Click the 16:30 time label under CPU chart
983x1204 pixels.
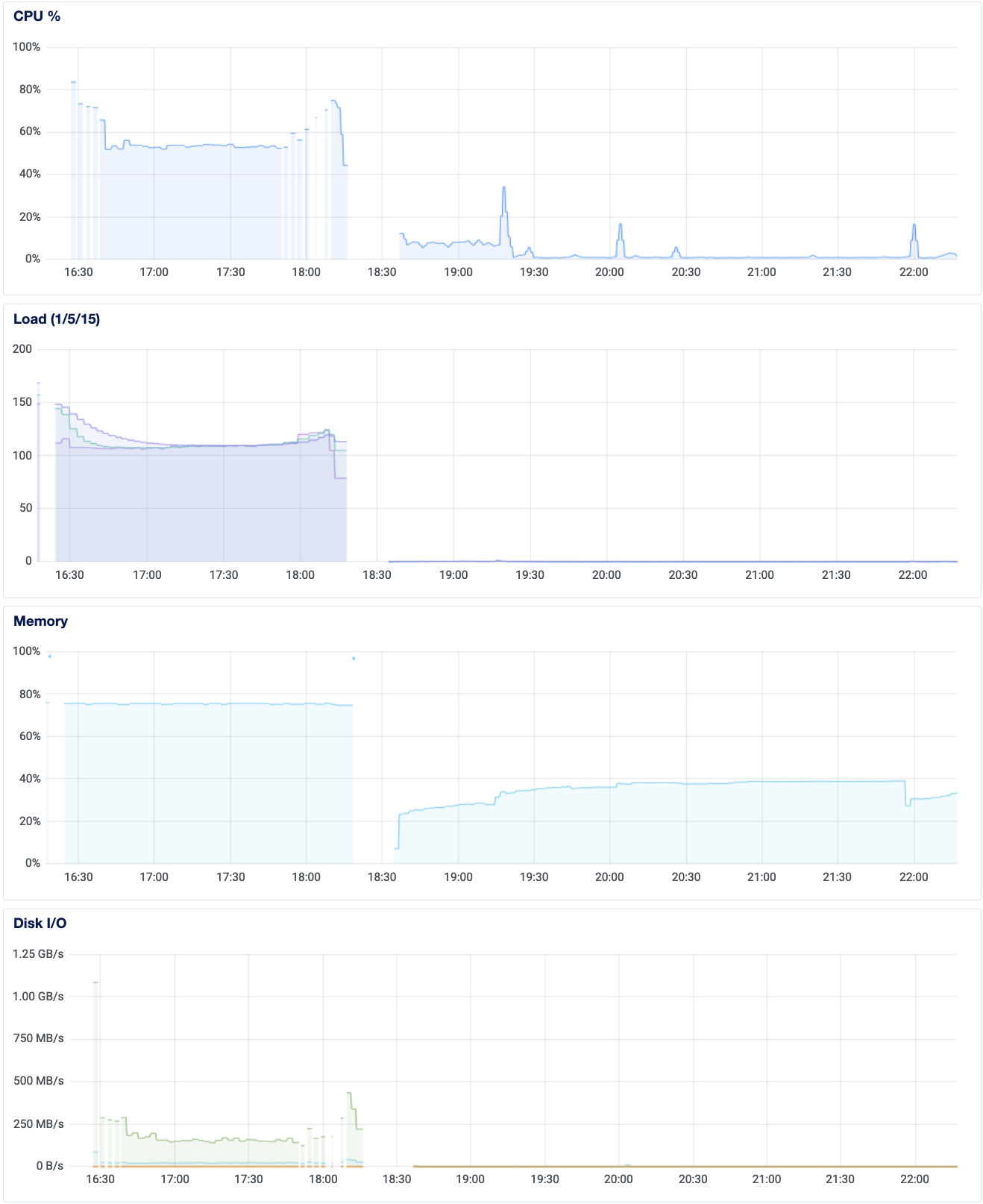coord(78,272)
